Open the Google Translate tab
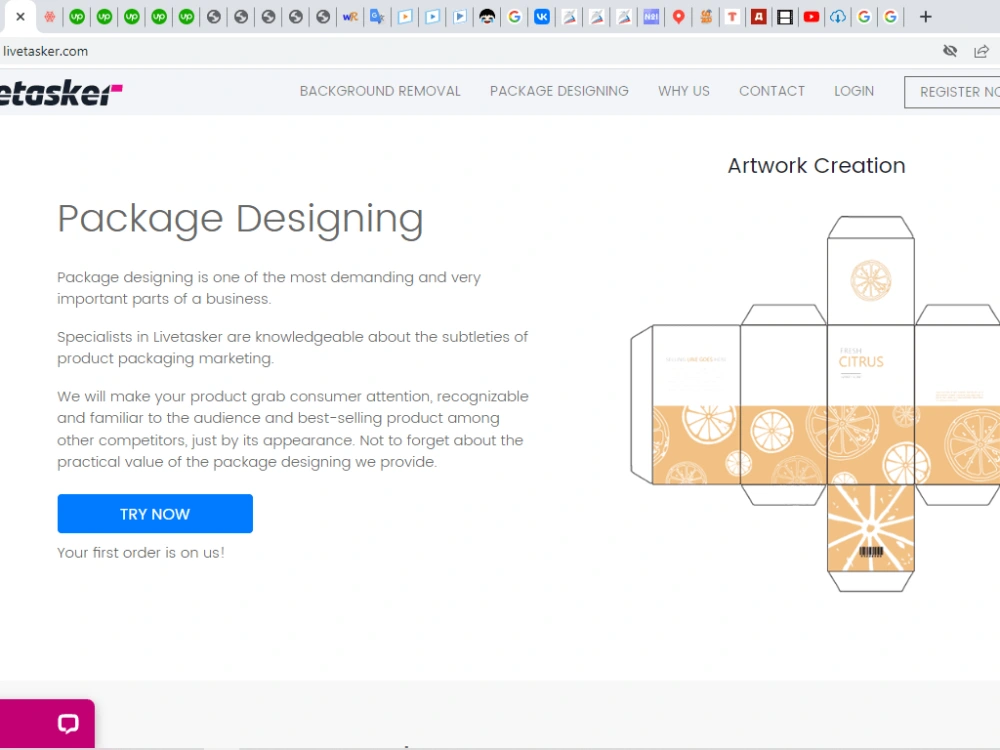 [x=378, y=17]
